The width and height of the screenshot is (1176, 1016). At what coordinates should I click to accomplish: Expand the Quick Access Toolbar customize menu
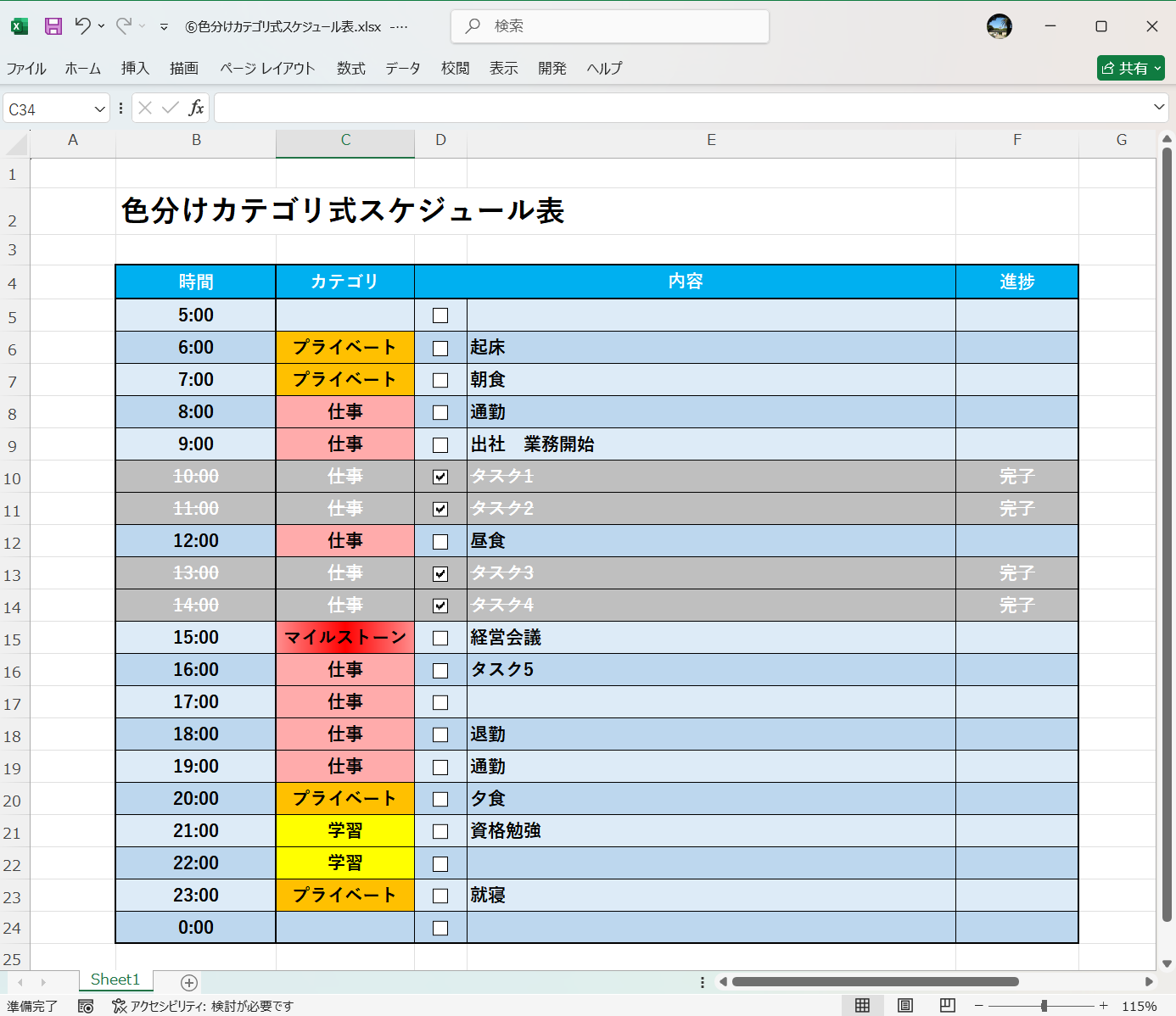pyautogui.click(x=163, y=26)
